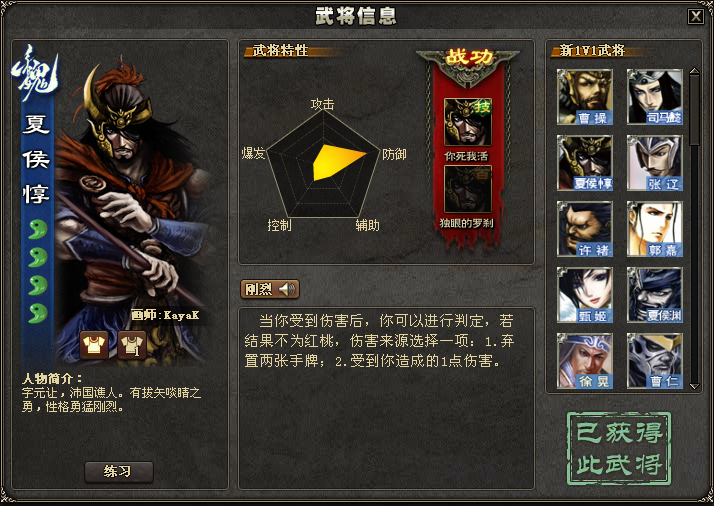Click the scrollbar up arrow in general list
This screenshot has height=506, width=714.
pos(694,72)
